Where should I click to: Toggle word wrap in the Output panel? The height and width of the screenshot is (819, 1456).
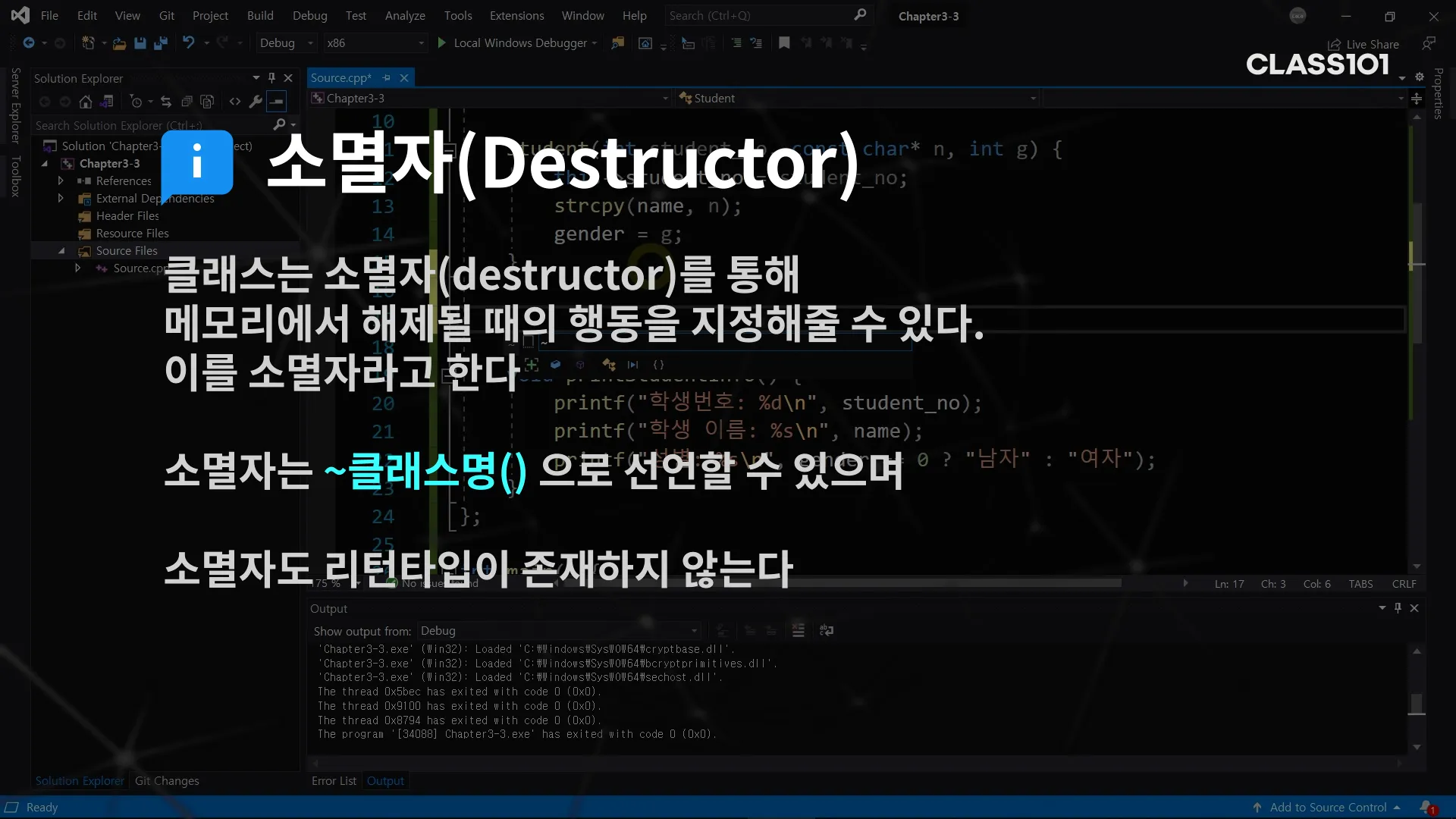[x=827, y=631]
